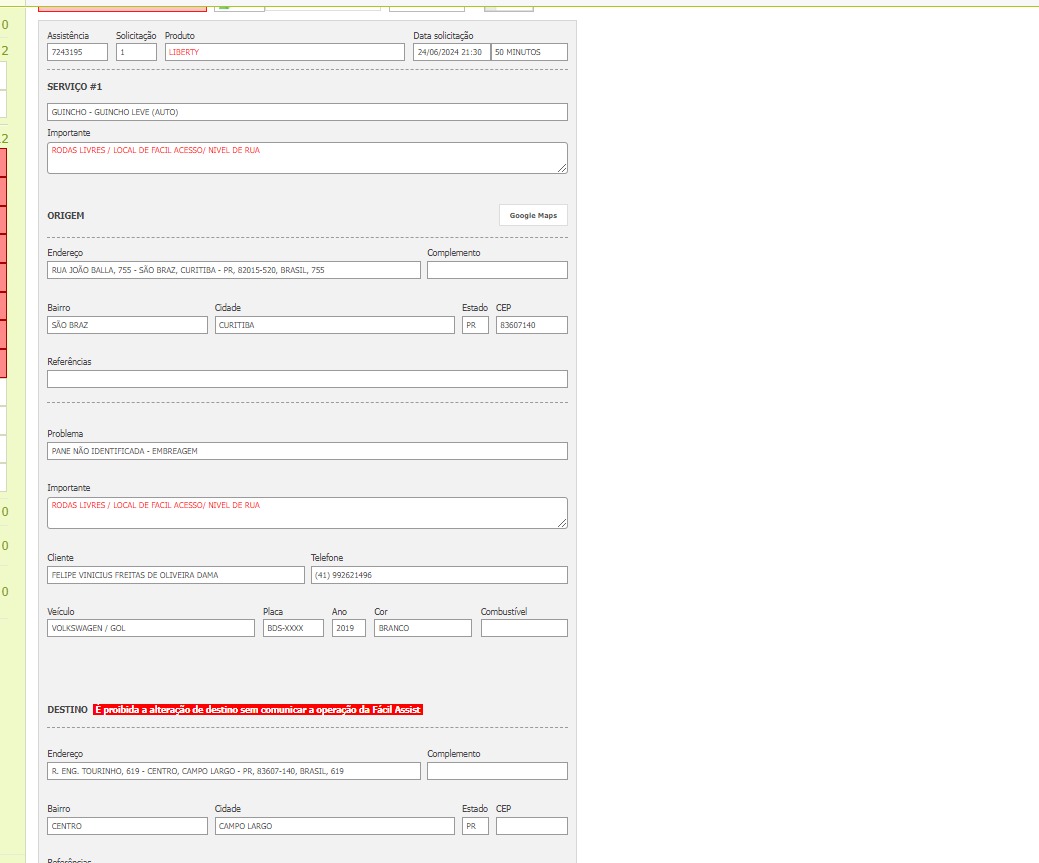
Task: Click the Problema field about EMBREAGEM
Action: pyautogui.click(x=307, y=451)
